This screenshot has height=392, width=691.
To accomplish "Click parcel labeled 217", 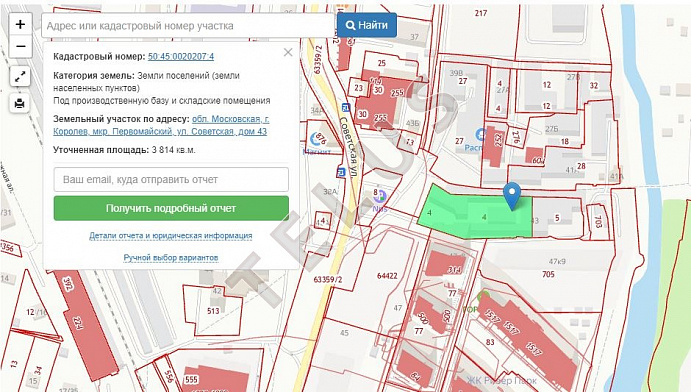I will 481,13.
